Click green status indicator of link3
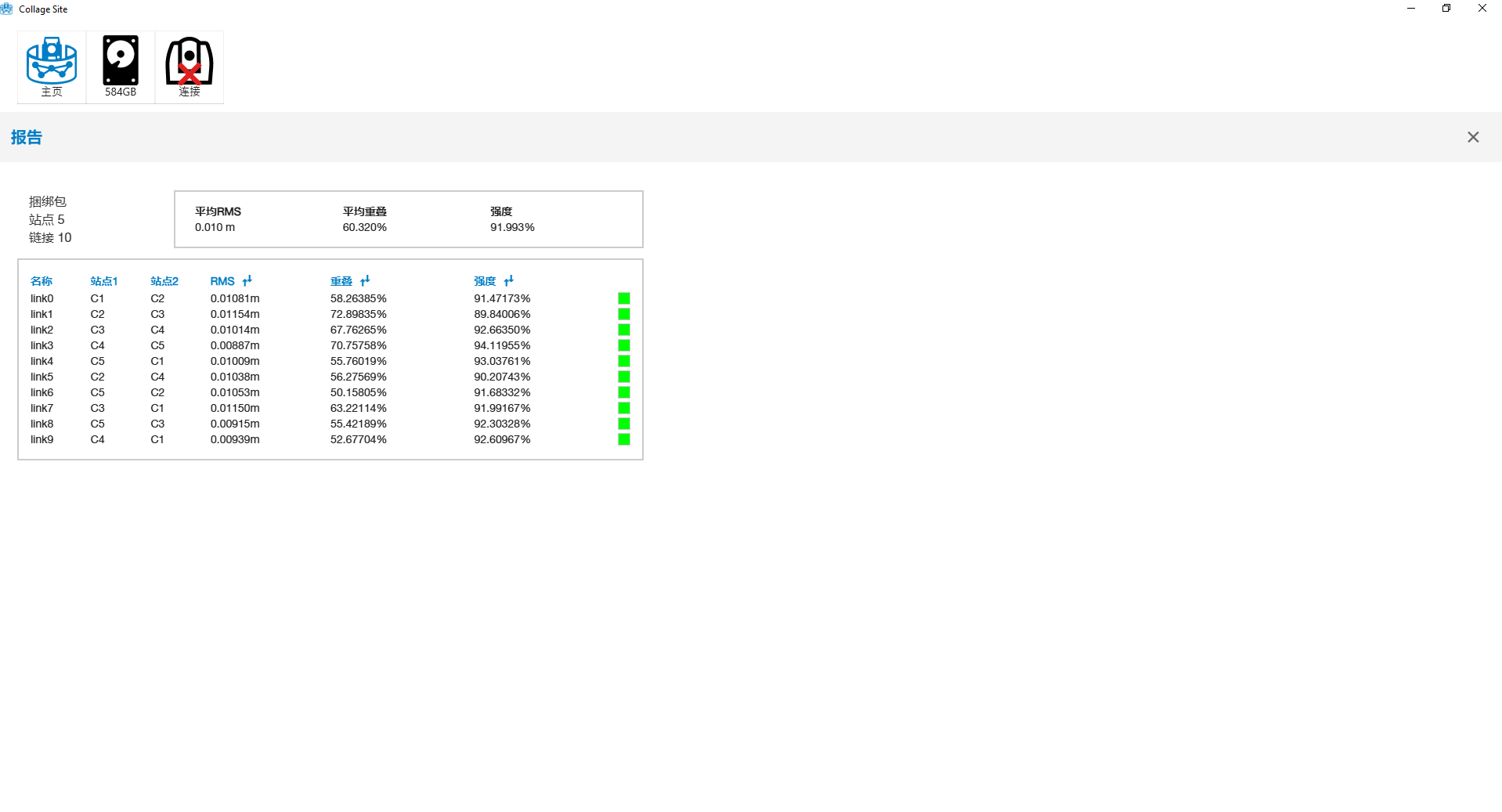The width and height of the screenshot is (1502, 812). coord(624,345)
